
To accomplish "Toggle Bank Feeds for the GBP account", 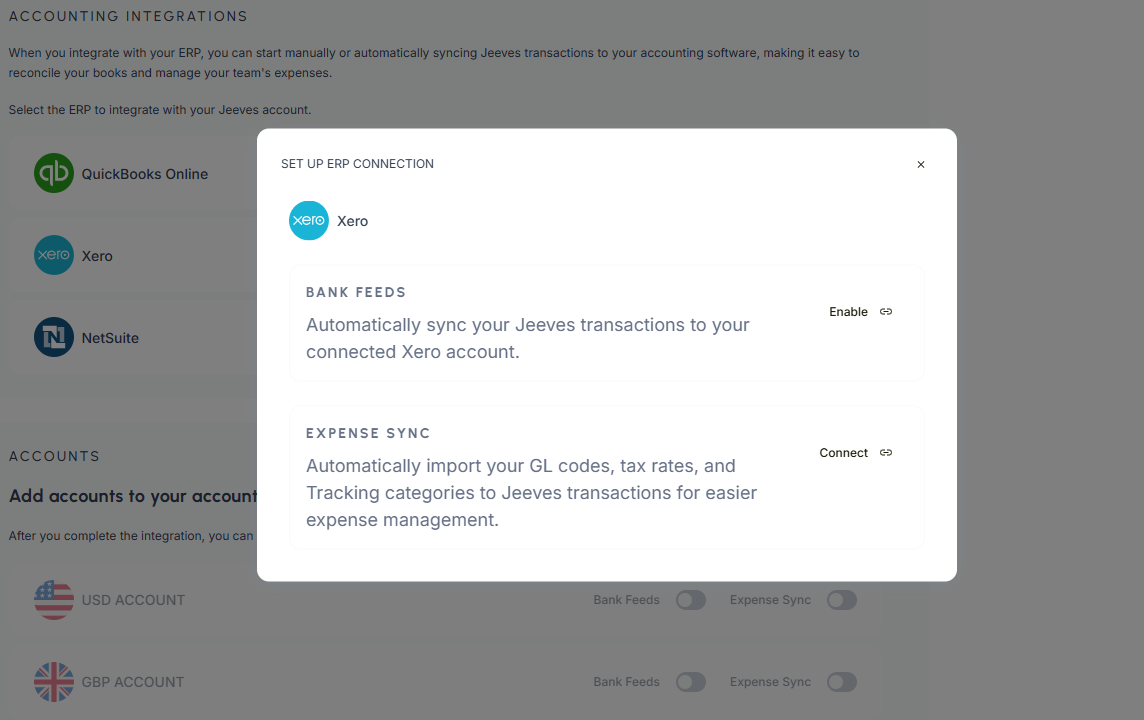I will coord(690,682).
